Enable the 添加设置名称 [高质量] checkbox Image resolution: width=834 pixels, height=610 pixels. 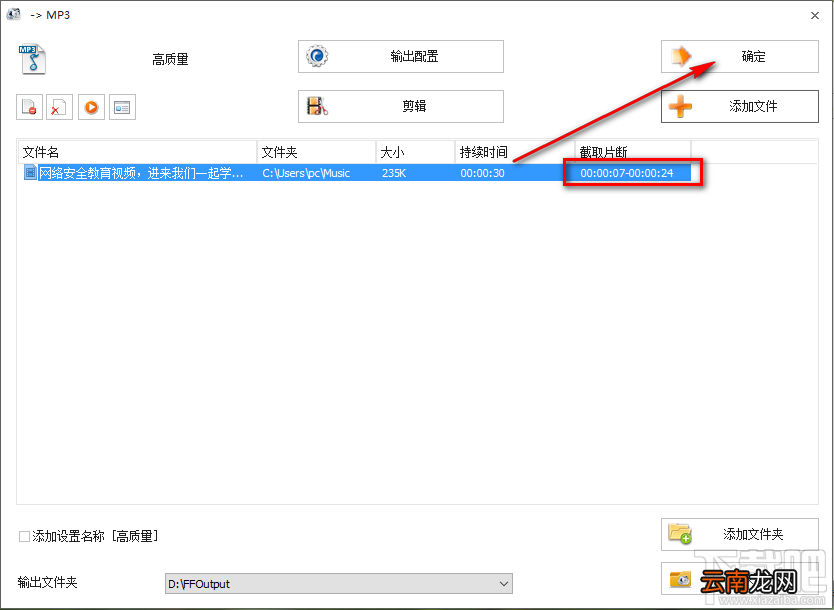(x=24, y=536)
